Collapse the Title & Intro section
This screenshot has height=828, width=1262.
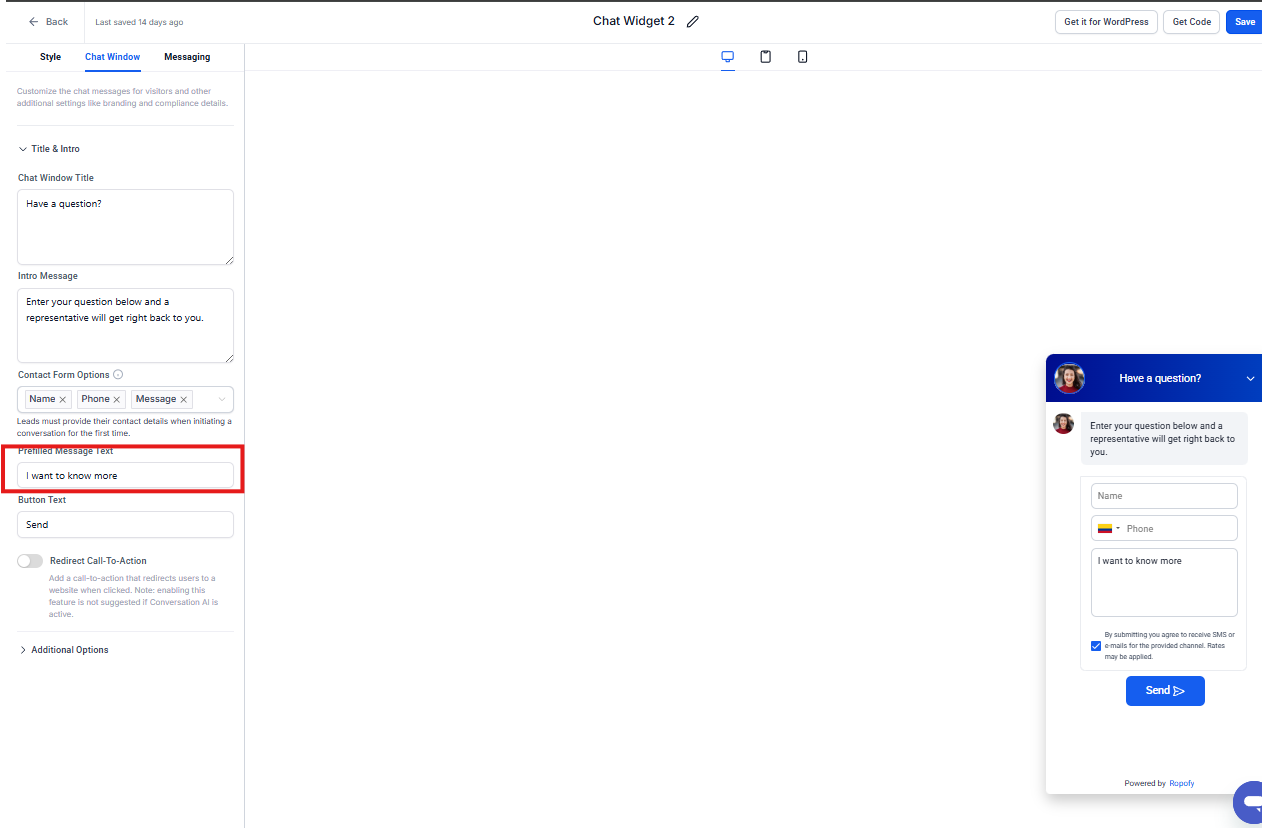pyautogui.click(x=23, y=149)
